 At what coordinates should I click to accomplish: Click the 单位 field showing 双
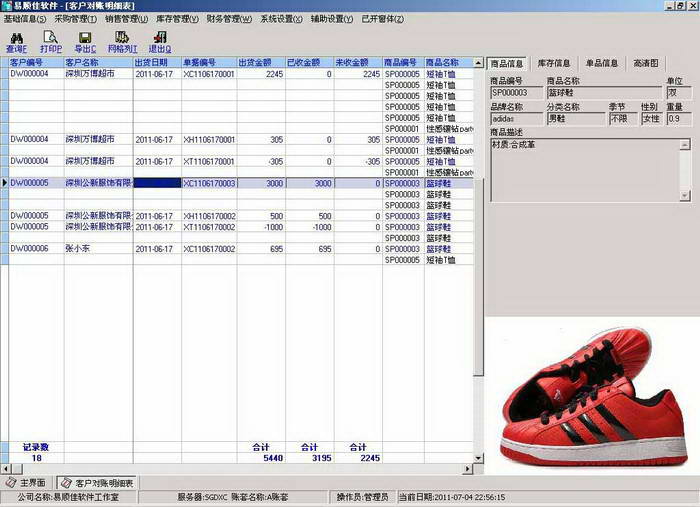[679, 93]
